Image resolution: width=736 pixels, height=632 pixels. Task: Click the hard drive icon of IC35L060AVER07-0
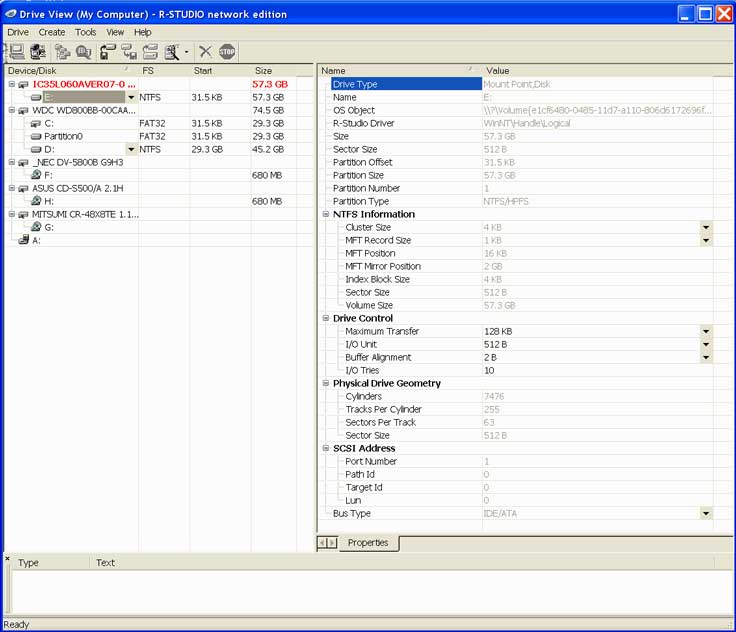[23, 85]
